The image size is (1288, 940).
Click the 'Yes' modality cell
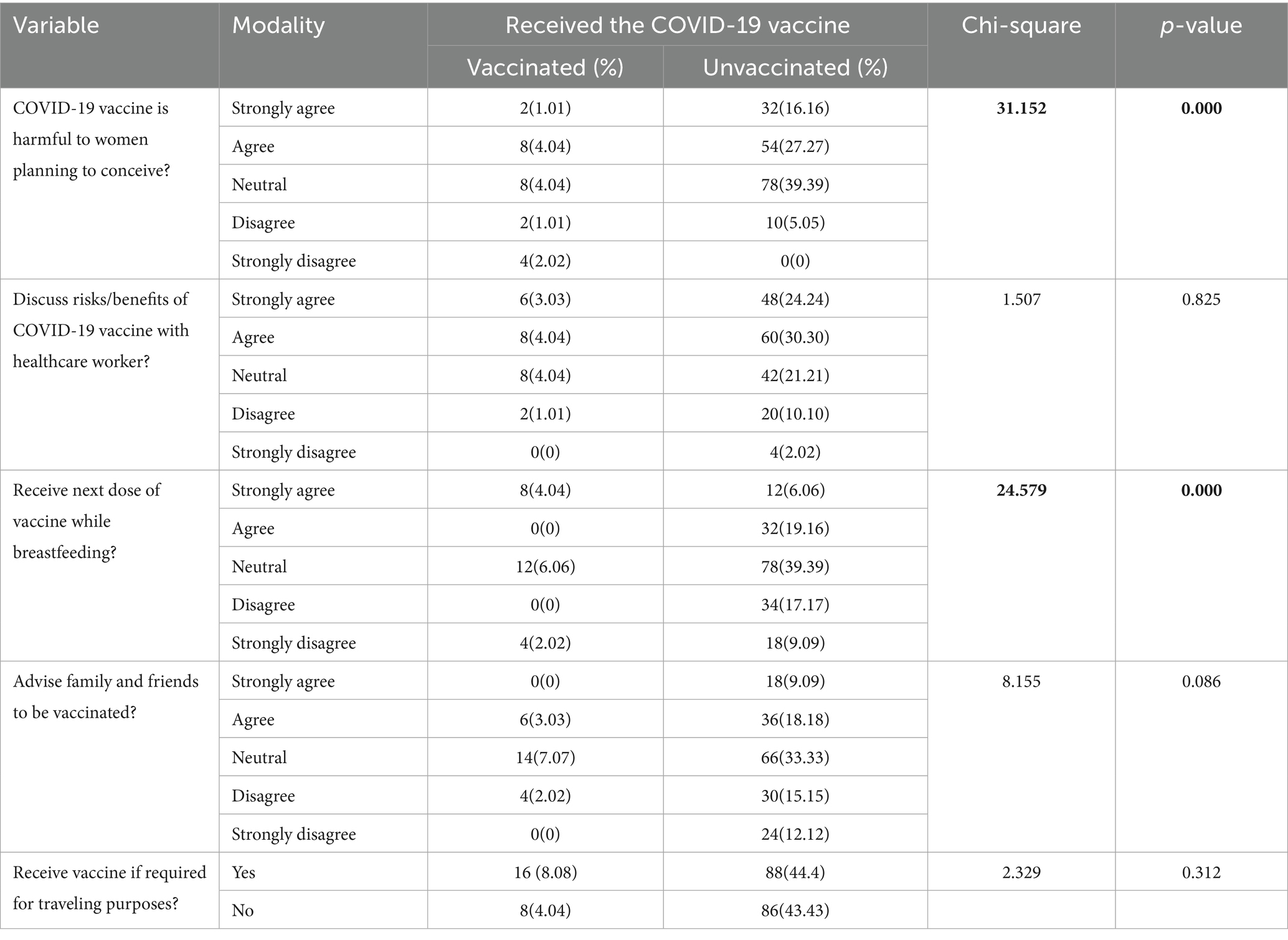[244, 873]
